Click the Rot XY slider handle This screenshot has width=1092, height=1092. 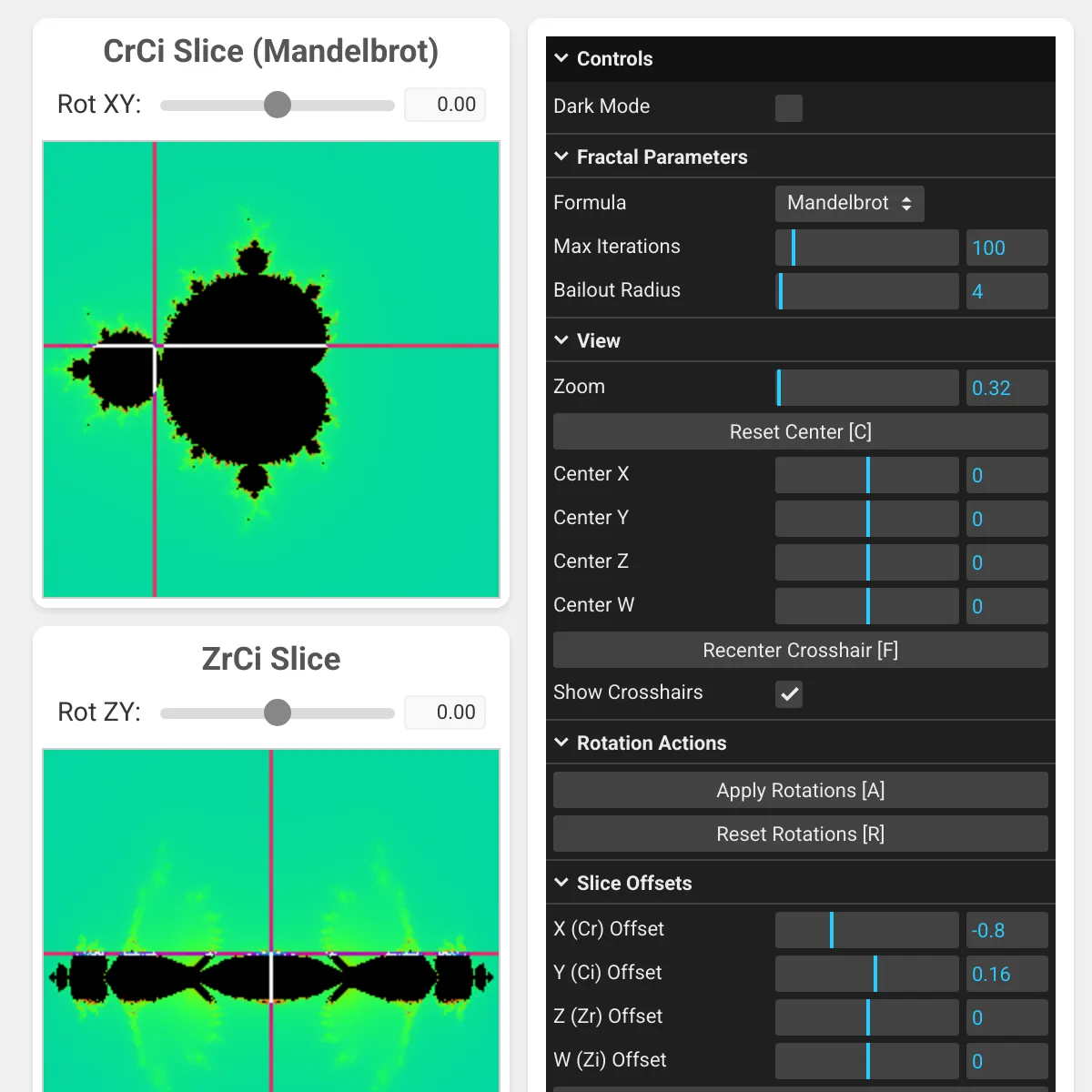pyautogui.click(x=278, y=105)
